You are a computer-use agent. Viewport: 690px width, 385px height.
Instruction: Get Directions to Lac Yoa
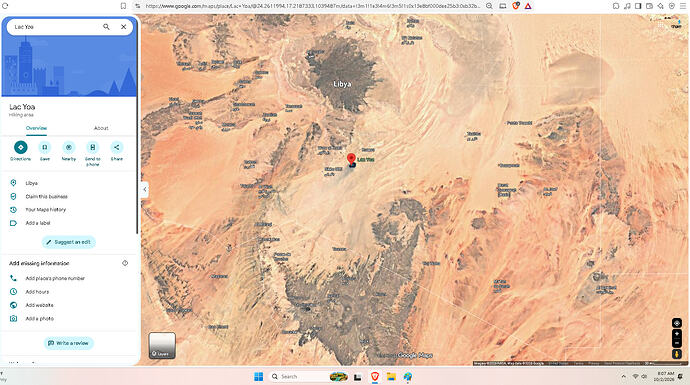click(21, 151)
